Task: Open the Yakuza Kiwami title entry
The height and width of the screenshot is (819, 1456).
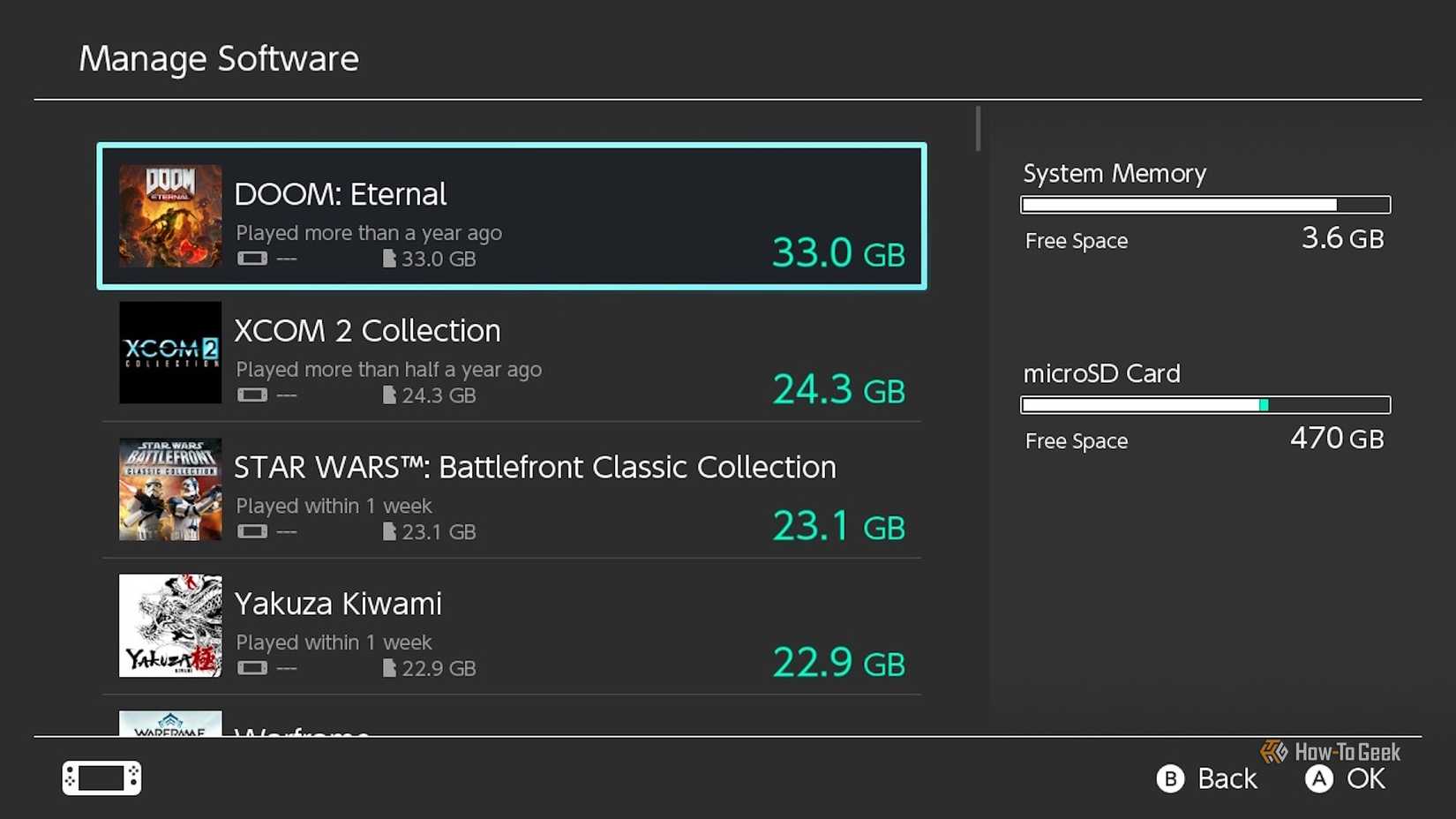Action: pyautogui.click(x=338, y=605)
